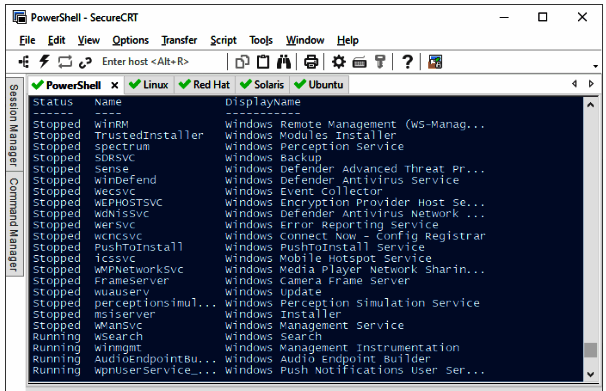The image size is (606, 391).
Task: Click TrustedInstaller in the Name column
Action: tap(149, 136)
